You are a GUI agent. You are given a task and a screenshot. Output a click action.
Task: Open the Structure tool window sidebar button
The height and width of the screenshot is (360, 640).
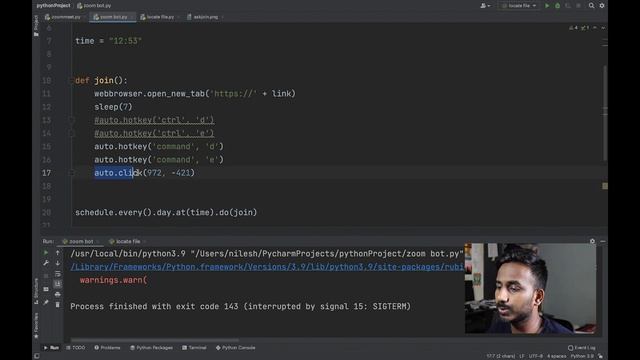(36, 291)
